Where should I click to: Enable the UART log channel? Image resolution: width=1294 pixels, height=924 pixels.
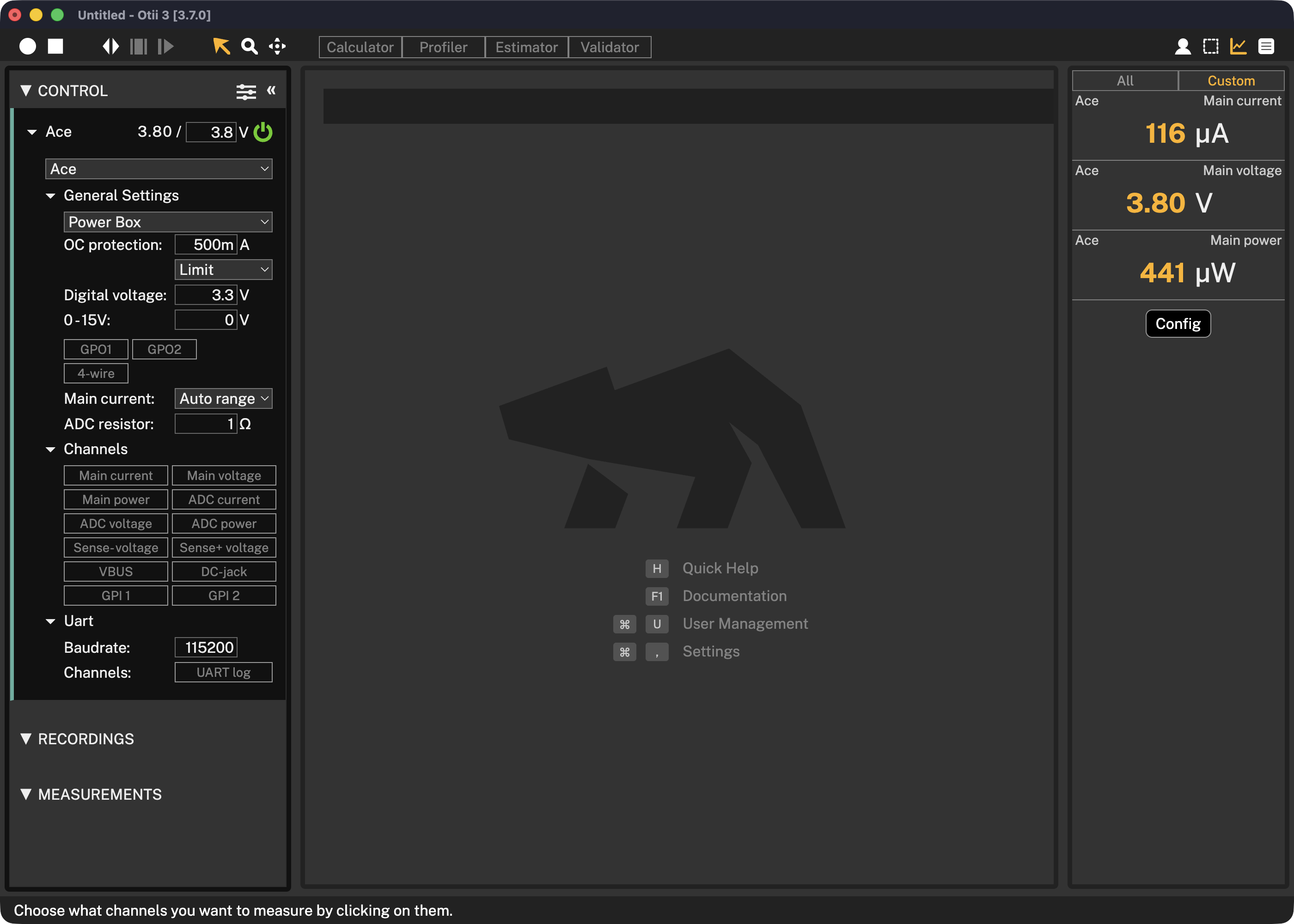click(x=224, y=673)
